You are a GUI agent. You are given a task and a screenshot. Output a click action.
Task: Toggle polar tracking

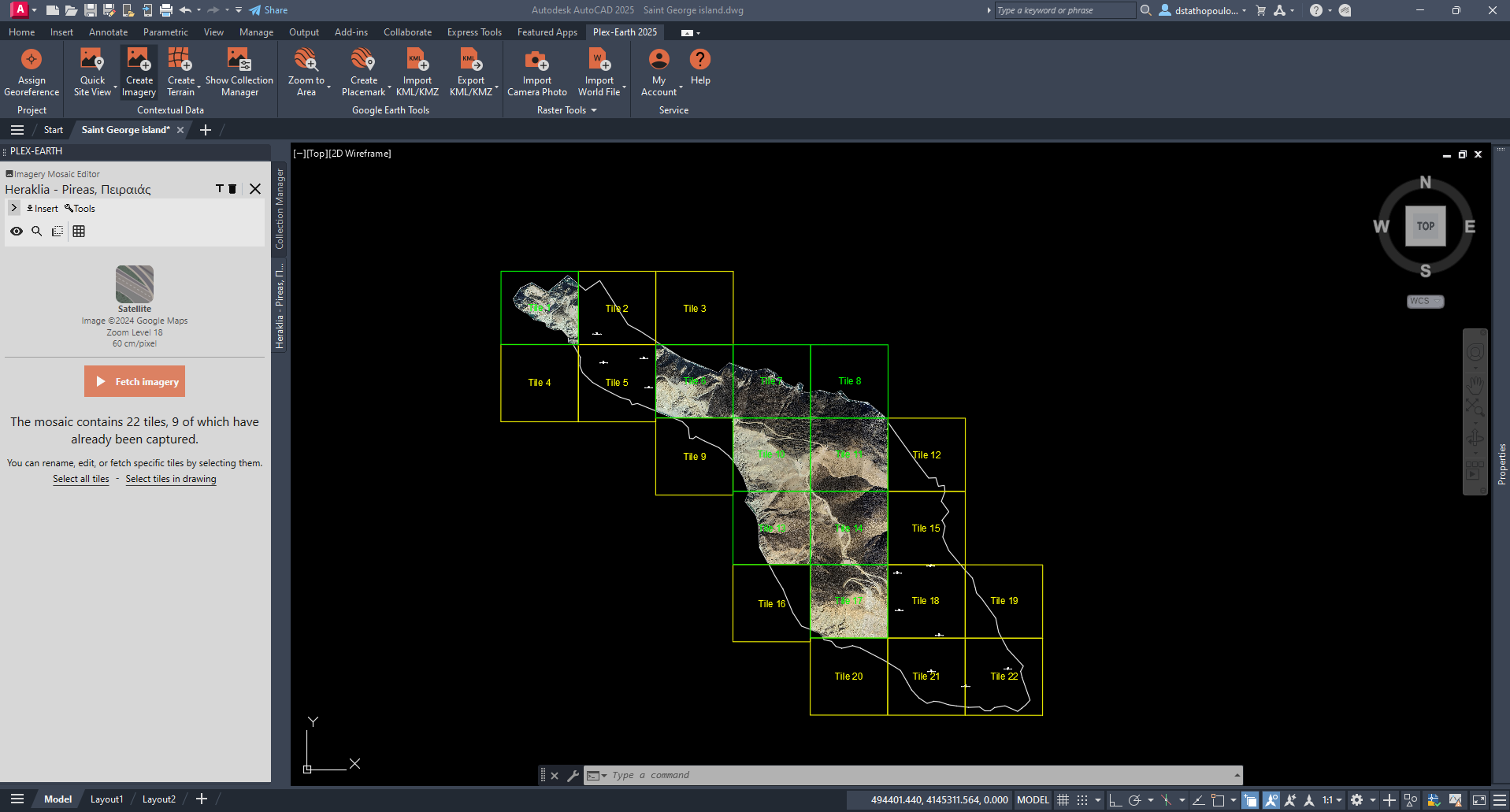click(x=1134, y=800)
